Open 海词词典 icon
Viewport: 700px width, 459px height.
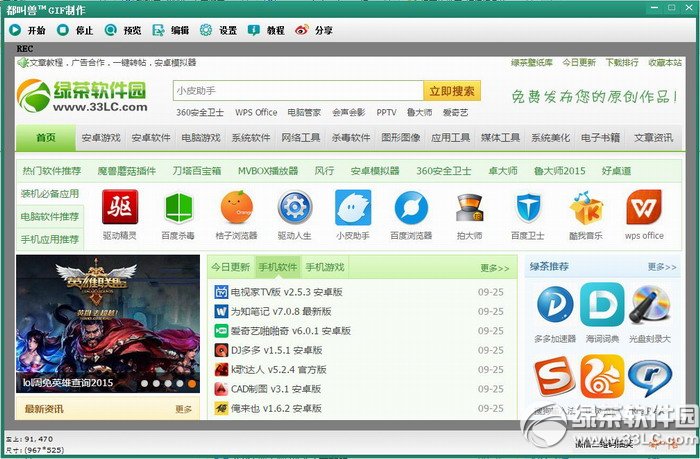[602, 304]
